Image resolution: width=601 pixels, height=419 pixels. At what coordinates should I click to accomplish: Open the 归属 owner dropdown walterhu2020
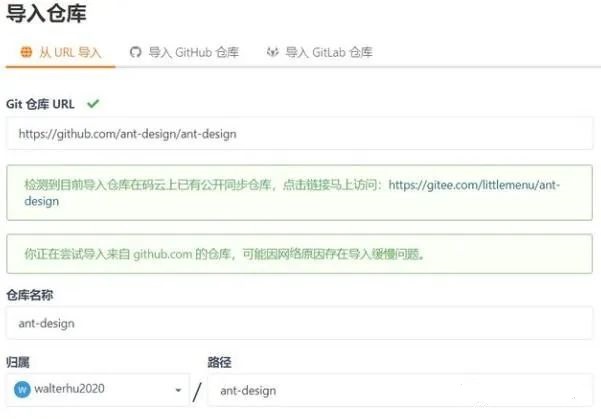pyautogui.click(x=98, y=389)
